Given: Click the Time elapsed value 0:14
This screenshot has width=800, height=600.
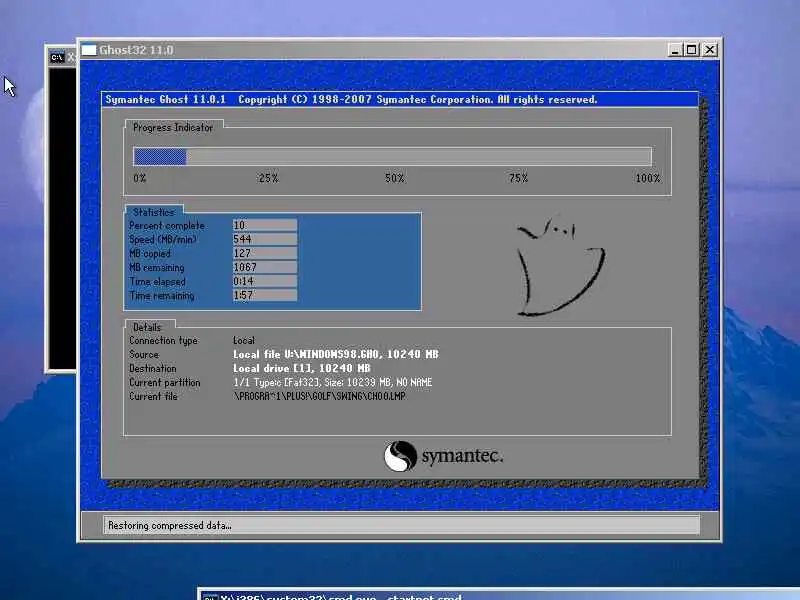Looking at the screenshot, I should 265,281.
